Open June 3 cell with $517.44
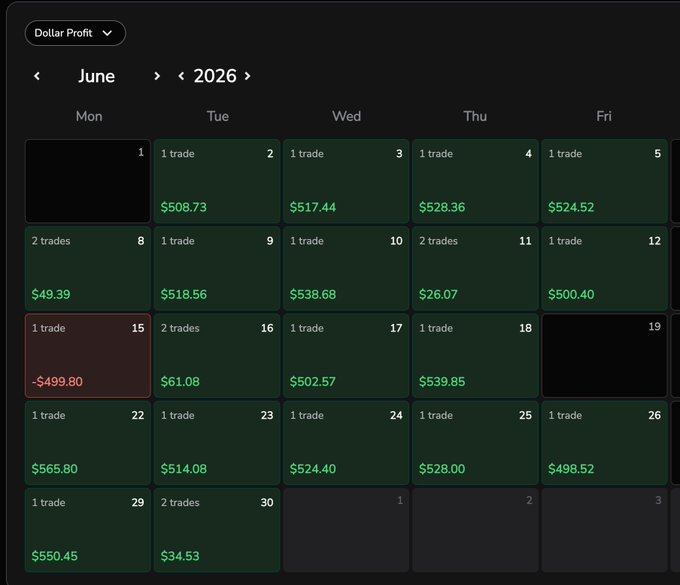 click(x=346, y=181)
